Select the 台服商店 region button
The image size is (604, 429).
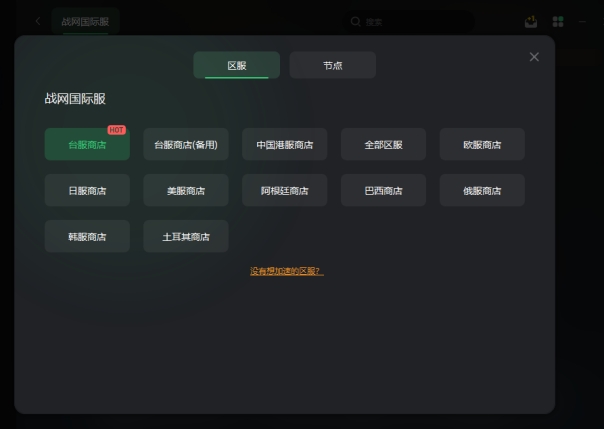coord(87,144)
